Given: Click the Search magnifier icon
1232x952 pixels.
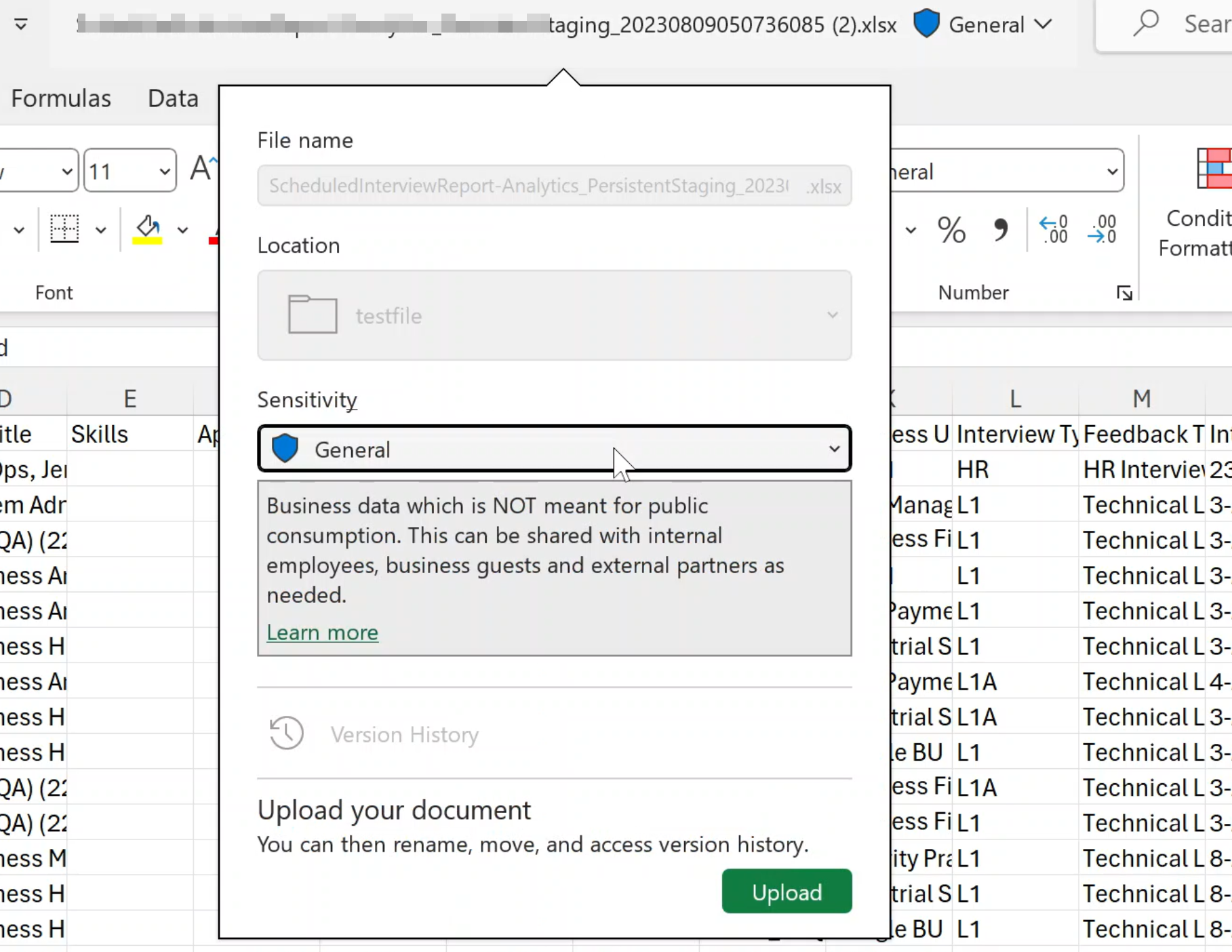Looking at the screenshot, I should (1147, 24).
